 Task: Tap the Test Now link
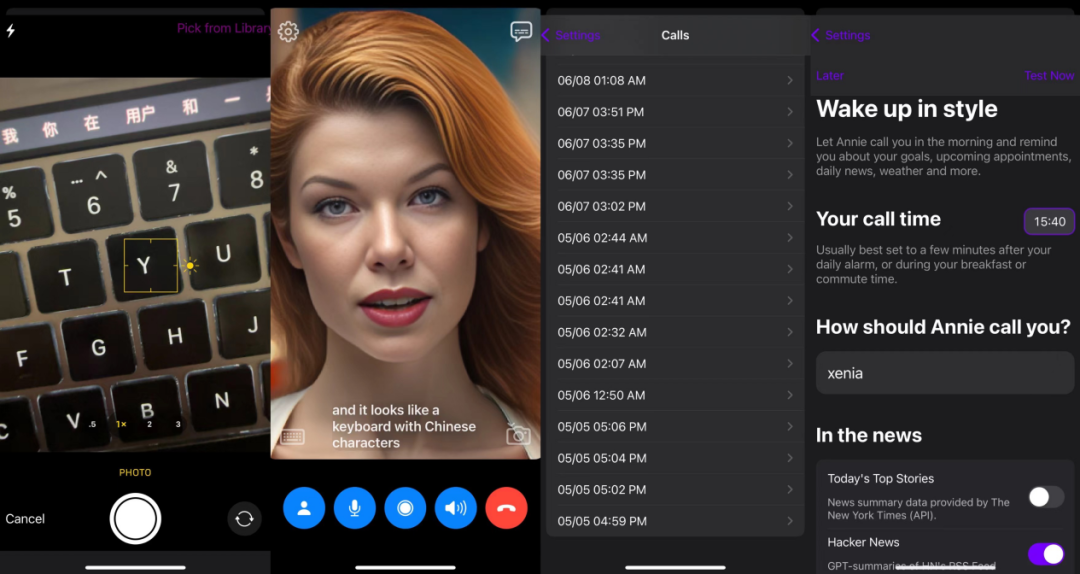point(1049,76)
